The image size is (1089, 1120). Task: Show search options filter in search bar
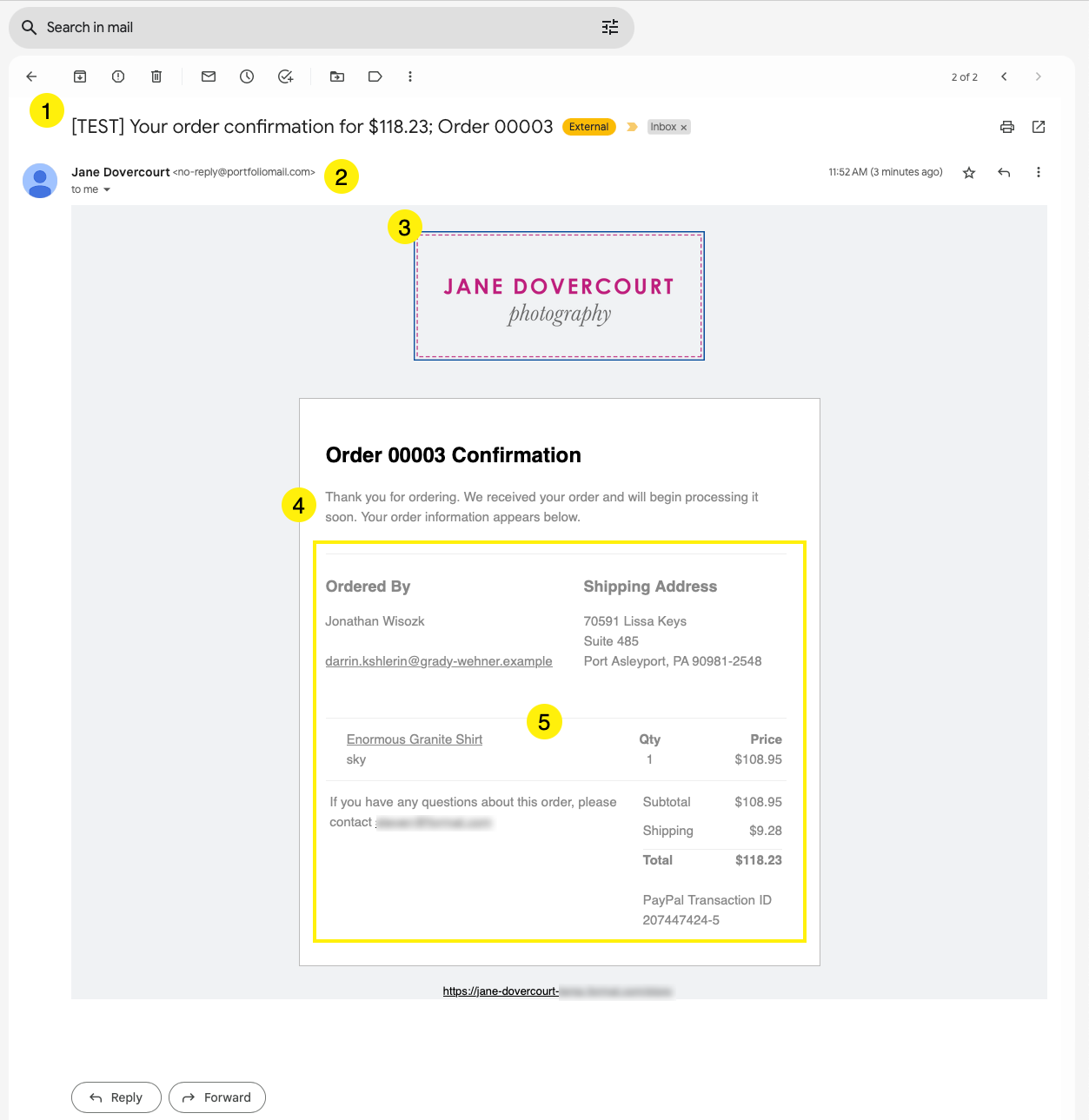point(610,28)
